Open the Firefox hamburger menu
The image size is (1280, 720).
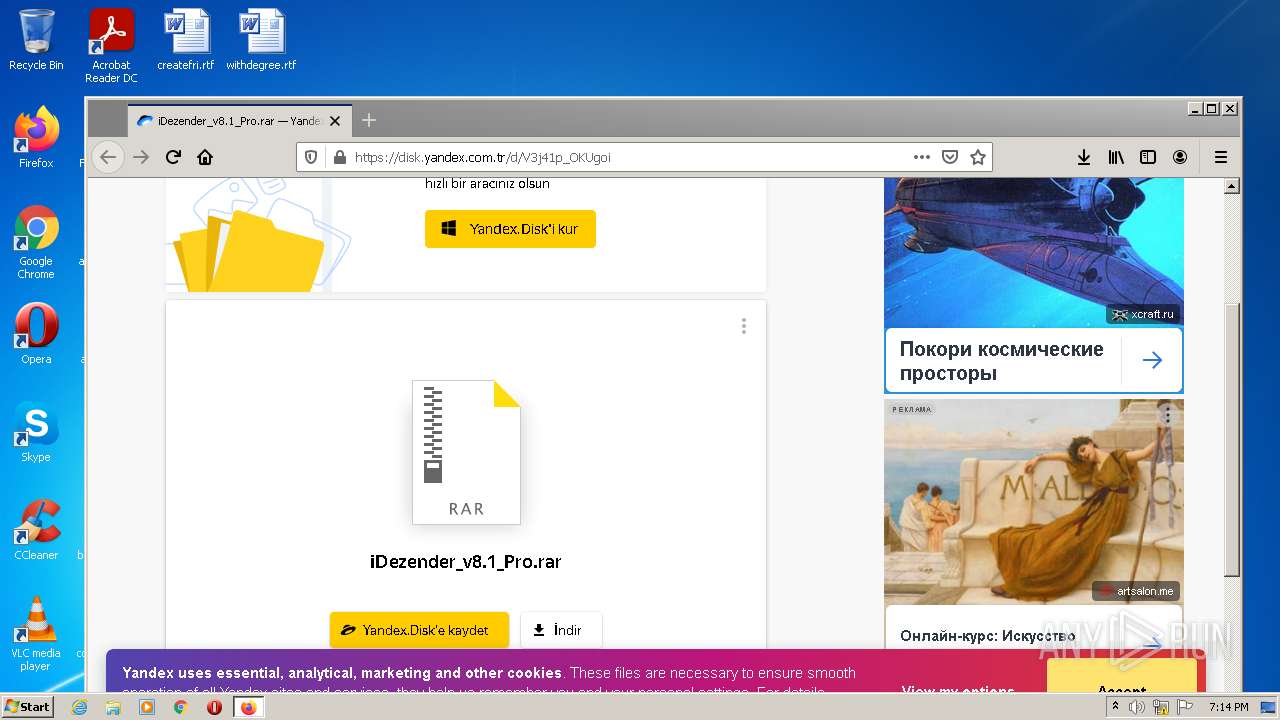[1221, 157]
